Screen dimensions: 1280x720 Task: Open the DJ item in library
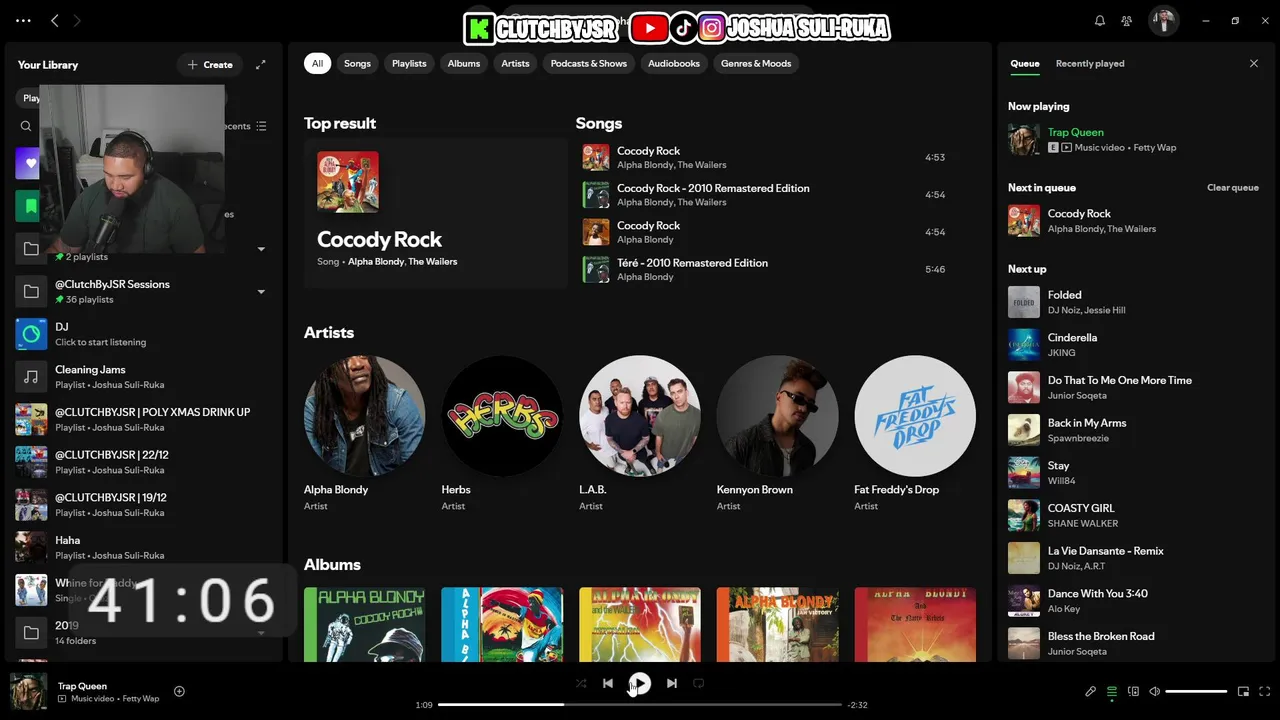click(144, 334)
